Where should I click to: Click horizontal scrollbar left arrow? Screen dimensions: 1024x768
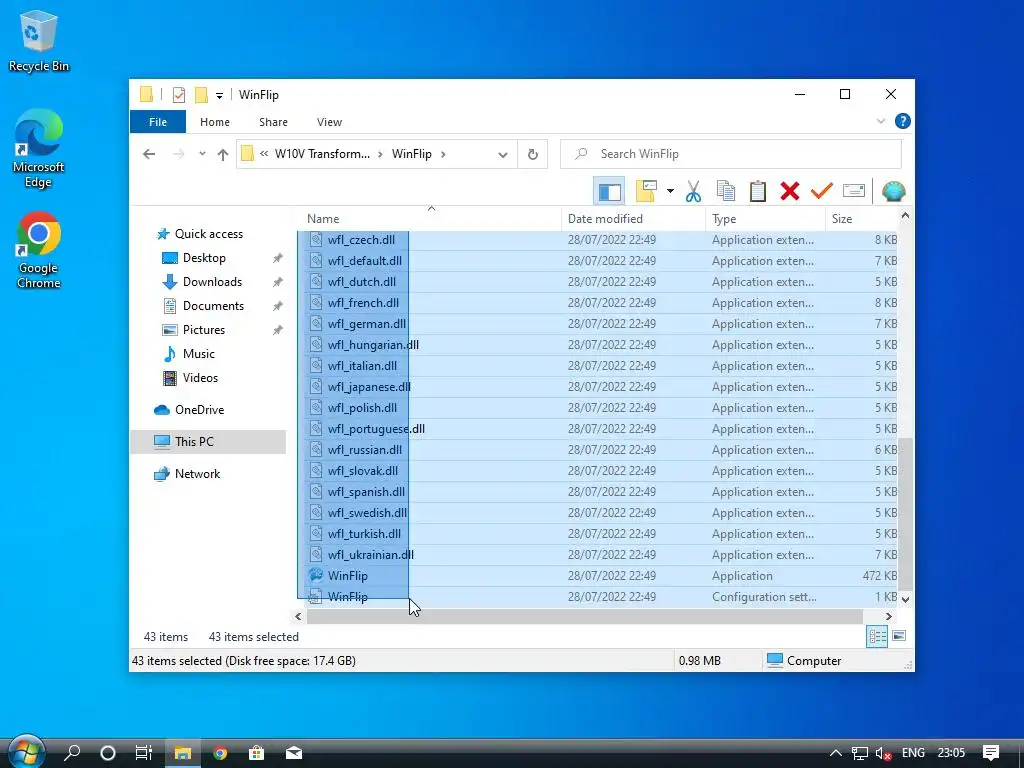pyautogui.click(x=298, y=616)
